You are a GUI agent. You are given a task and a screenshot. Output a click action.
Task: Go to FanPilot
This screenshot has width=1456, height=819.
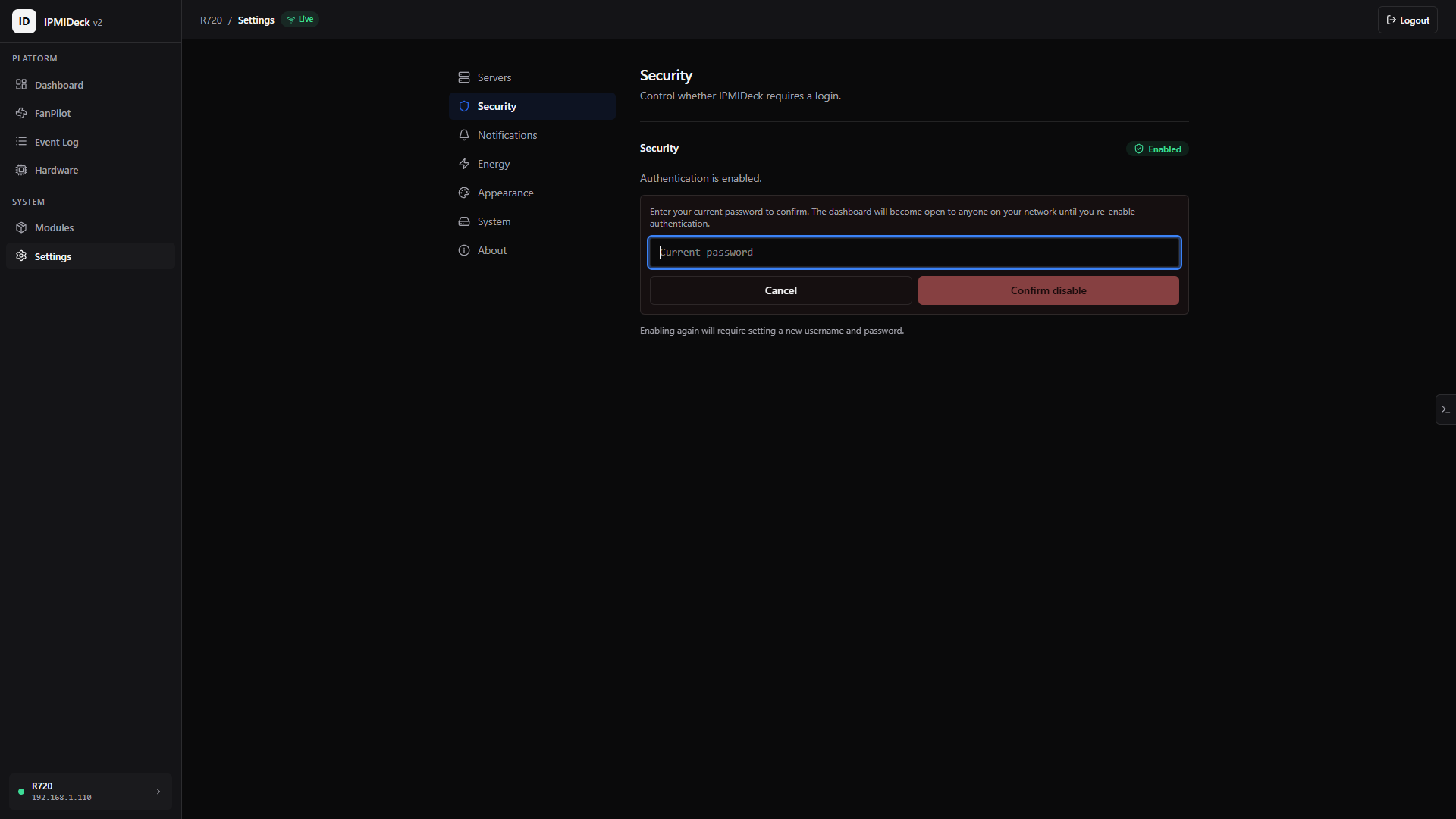(90, 113)
